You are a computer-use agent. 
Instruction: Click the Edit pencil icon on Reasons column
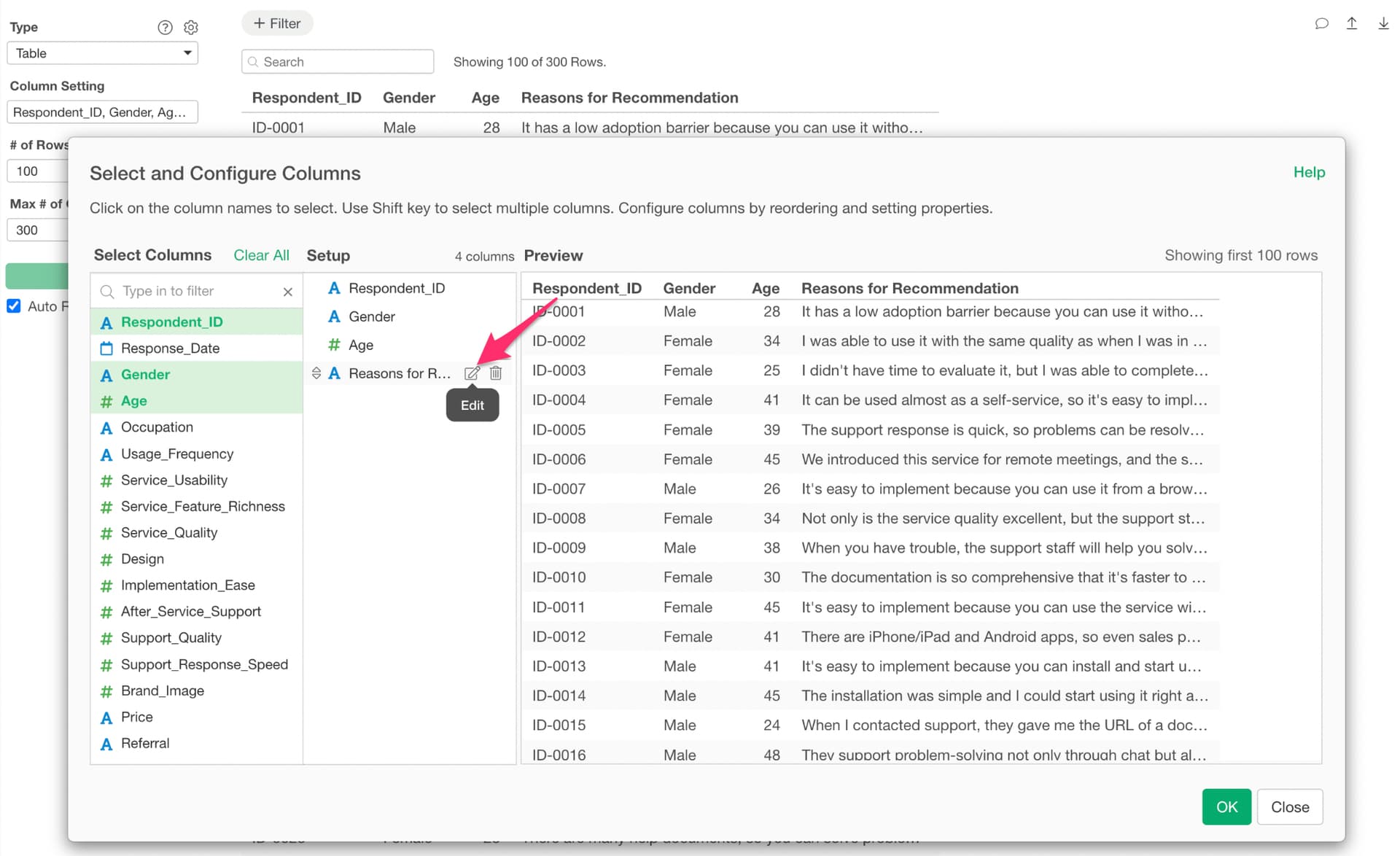click(x=472, y=373)
